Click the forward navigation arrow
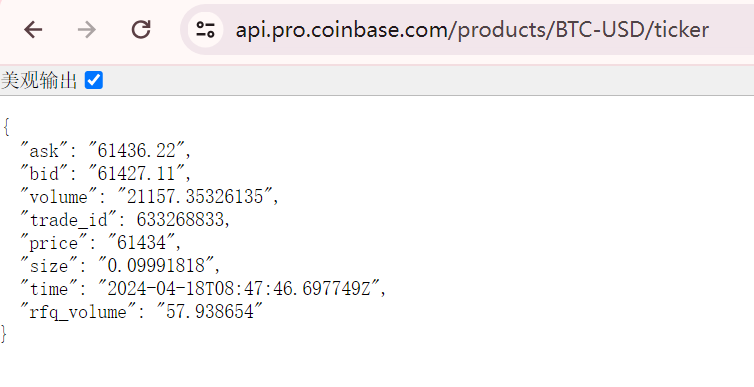Viewport: 754px width, 387px height. [87, 30]
